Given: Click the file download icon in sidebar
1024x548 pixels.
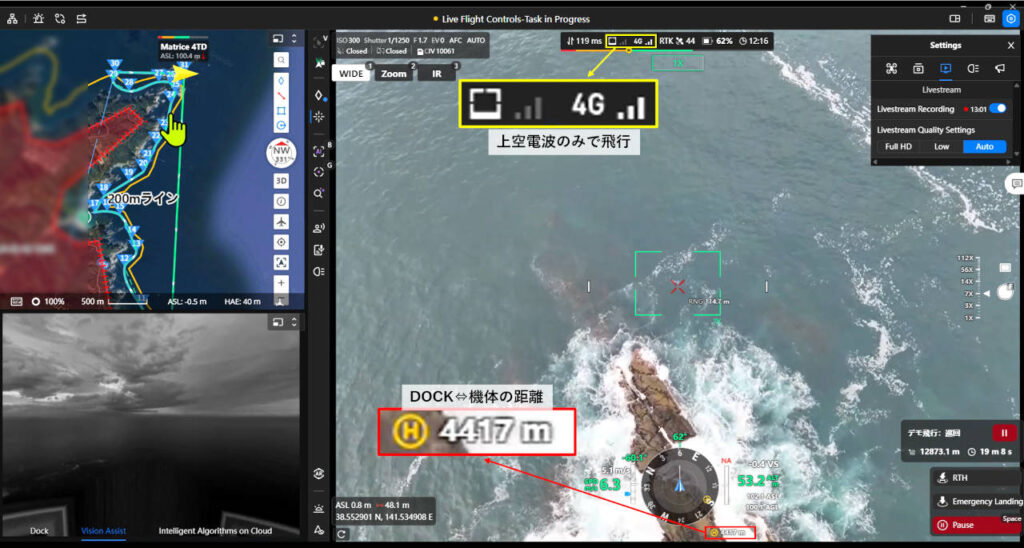Looking at the screenshot, I should (x=319, y=250).
